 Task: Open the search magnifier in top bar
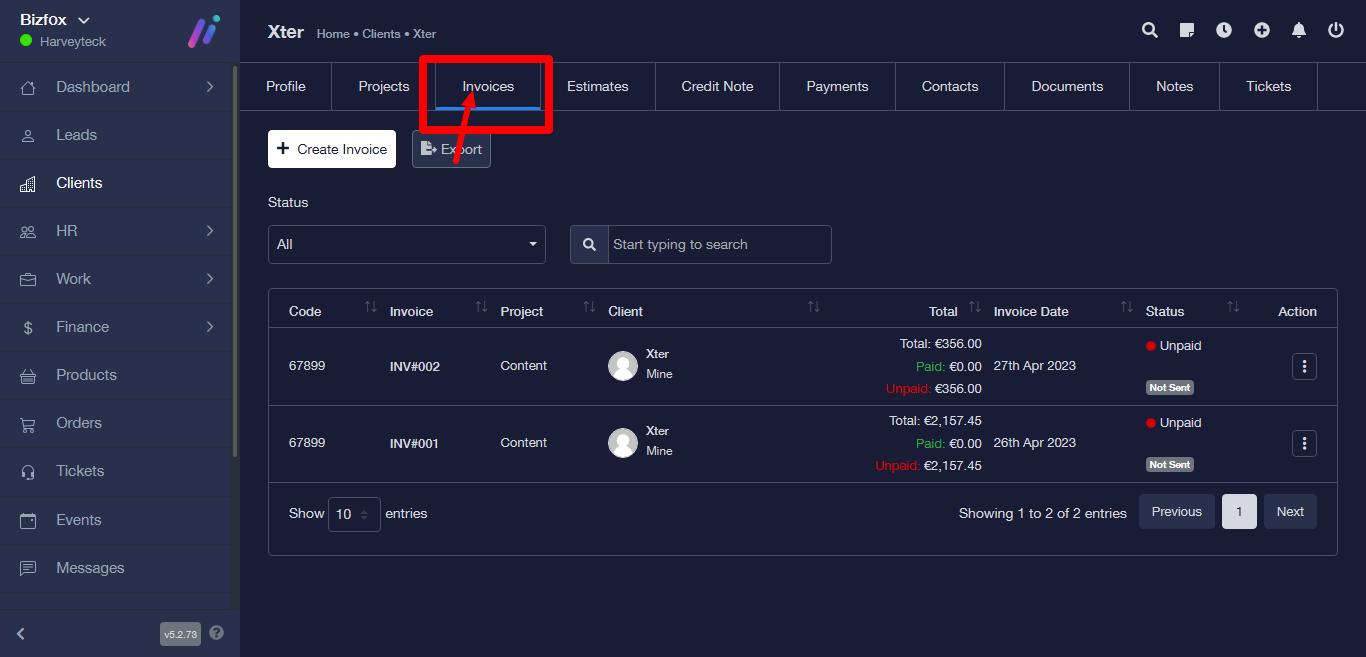coord(1150,30)
